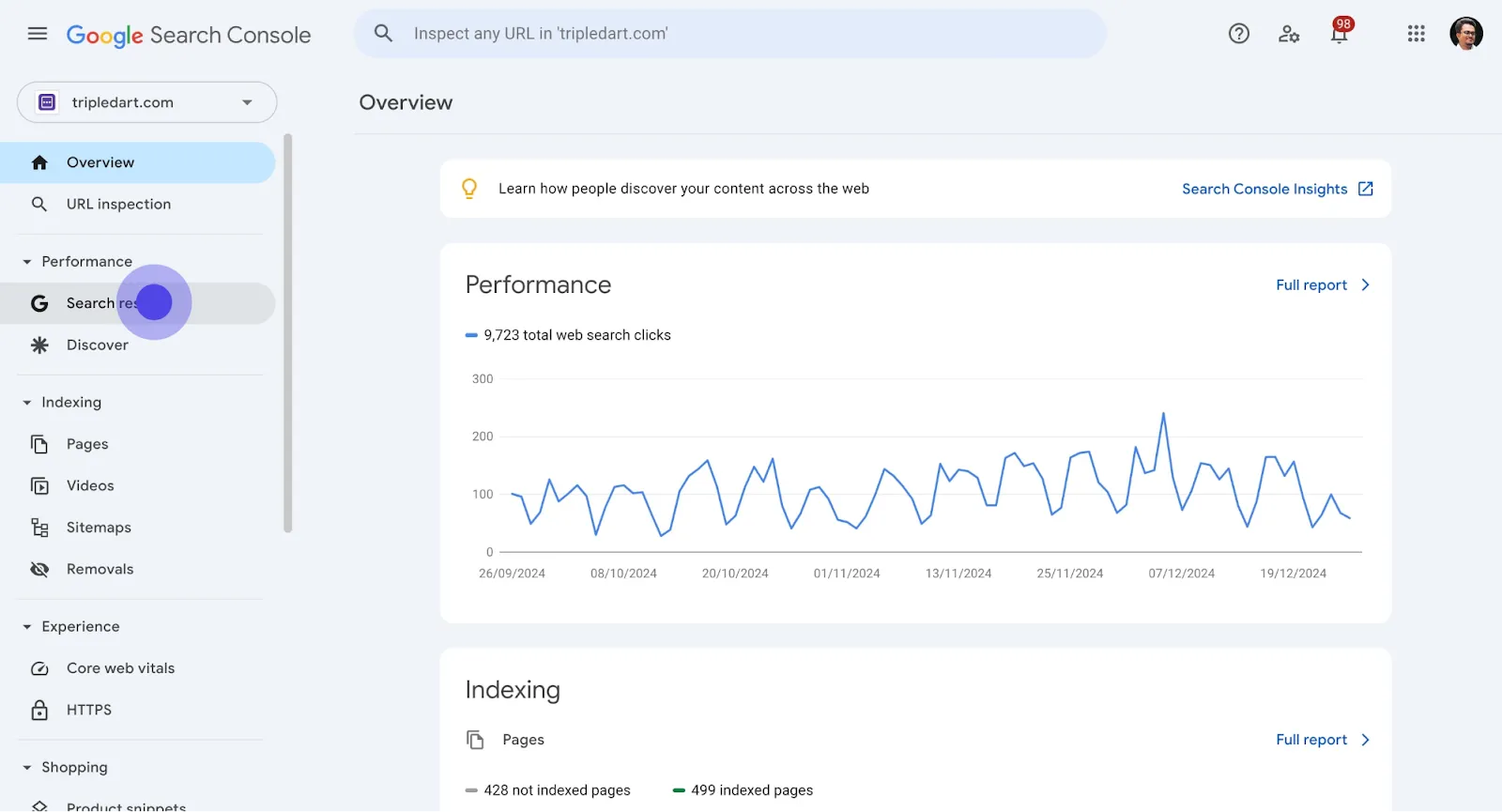Click the Performance card heading

538,284
